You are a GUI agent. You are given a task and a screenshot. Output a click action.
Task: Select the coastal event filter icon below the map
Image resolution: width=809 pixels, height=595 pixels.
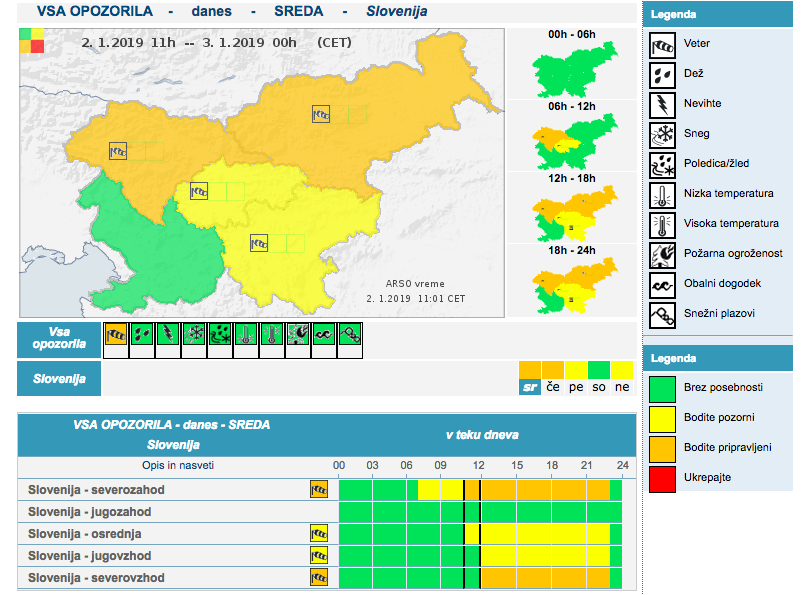coord(324,334)
